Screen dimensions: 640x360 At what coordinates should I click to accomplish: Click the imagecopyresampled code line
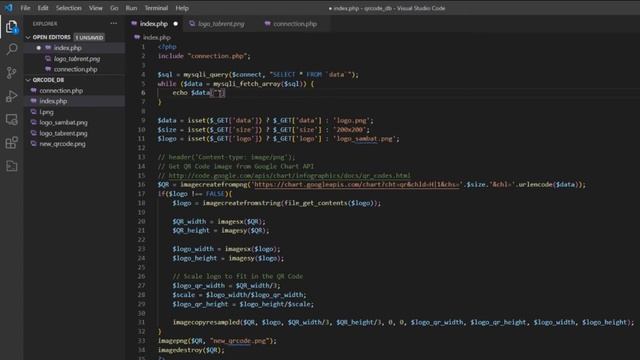(403, 322)
